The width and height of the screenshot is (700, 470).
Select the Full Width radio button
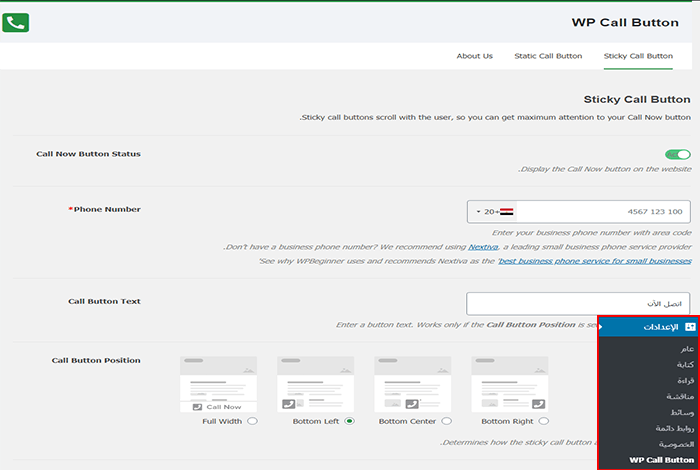point(251,421)
